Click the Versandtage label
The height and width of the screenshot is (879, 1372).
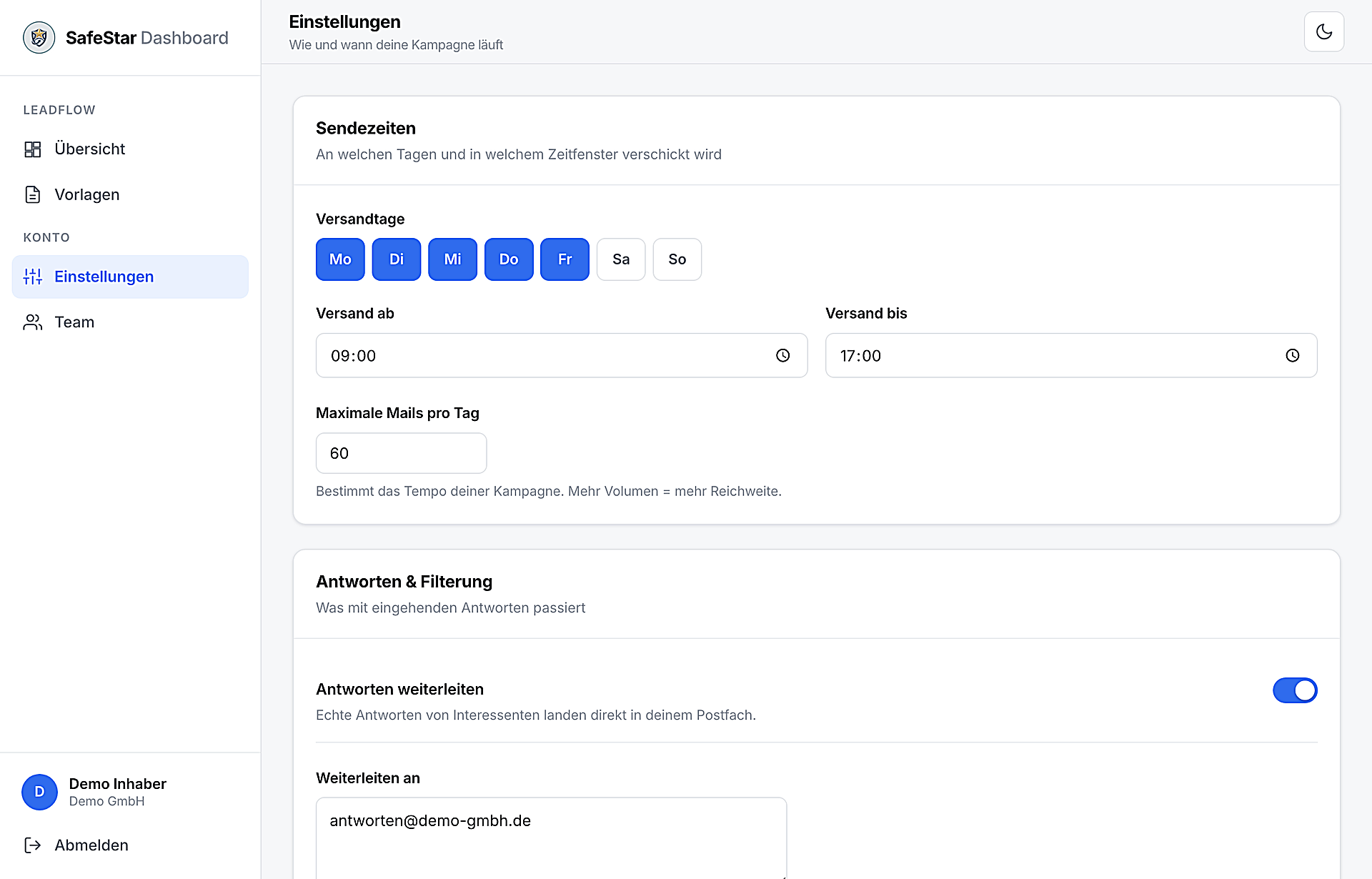point(360,219)
